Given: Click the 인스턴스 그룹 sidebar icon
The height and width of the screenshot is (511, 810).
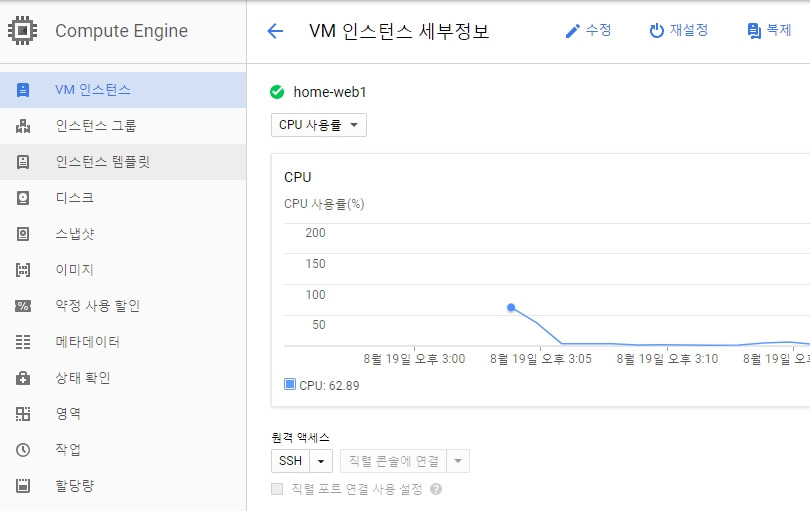Looking at the screenshot, I should click(23, 126).
